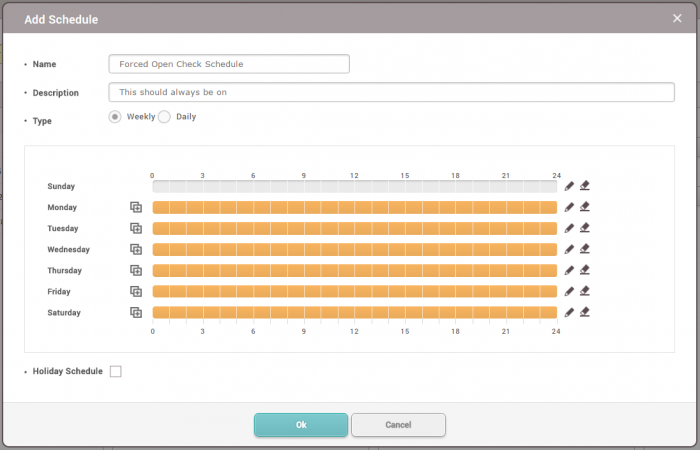
Task: Click the eraser icon for Wednesday
Action: (585, 249)
